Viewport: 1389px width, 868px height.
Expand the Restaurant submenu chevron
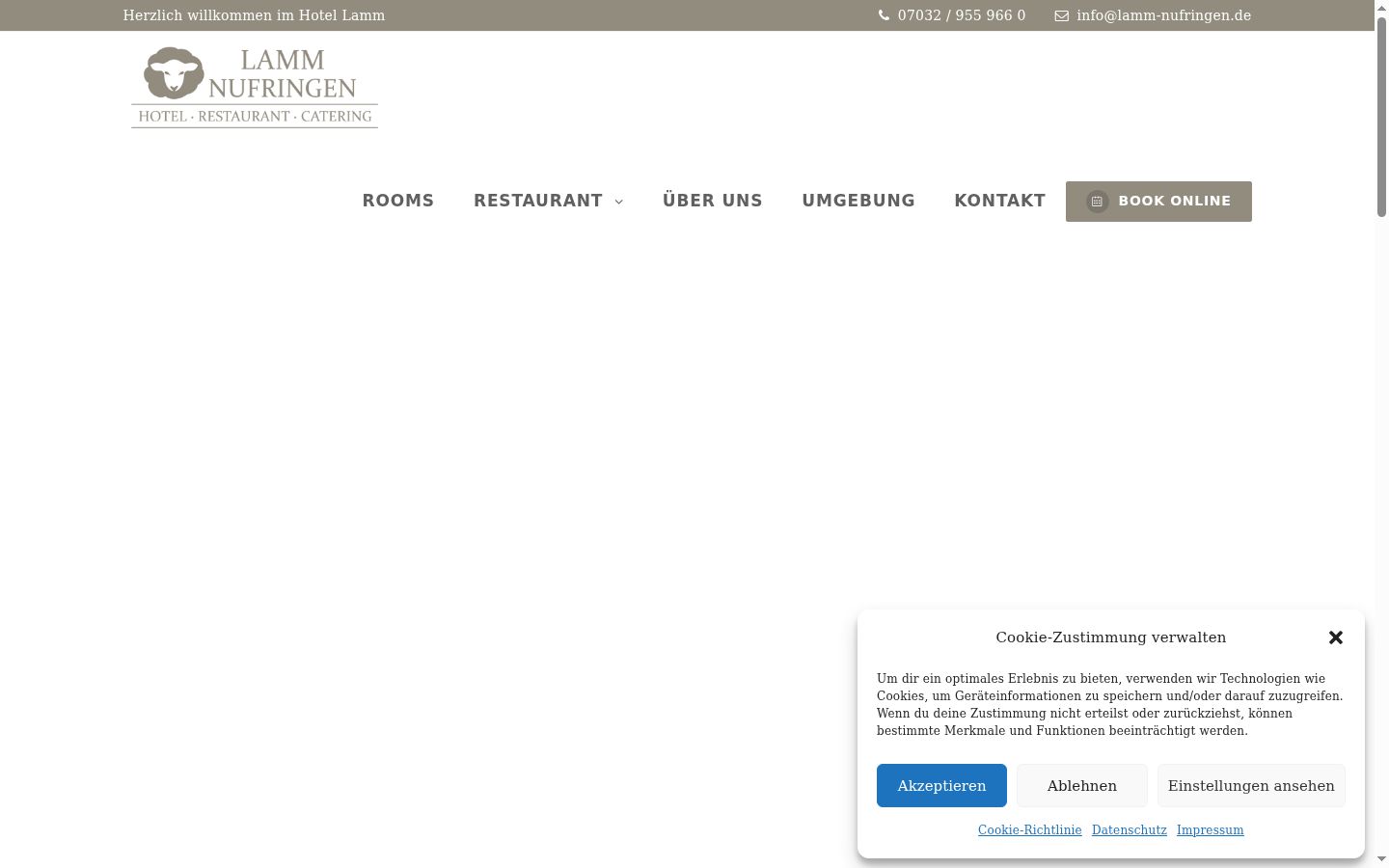tap(619, 202)
